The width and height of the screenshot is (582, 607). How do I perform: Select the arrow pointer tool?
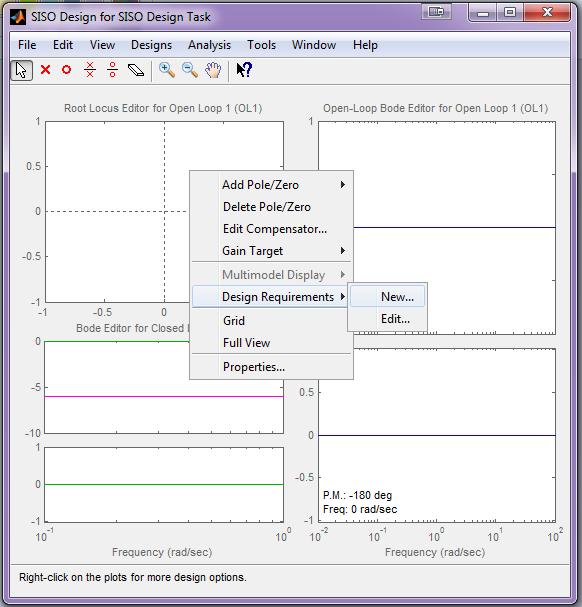pos(21,70)
